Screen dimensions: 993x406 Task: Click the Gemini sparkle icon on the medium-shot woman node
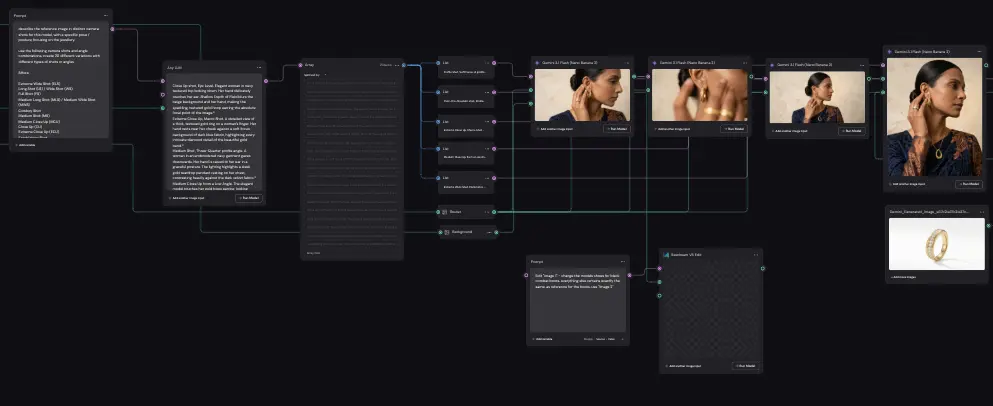coord(772,65)
